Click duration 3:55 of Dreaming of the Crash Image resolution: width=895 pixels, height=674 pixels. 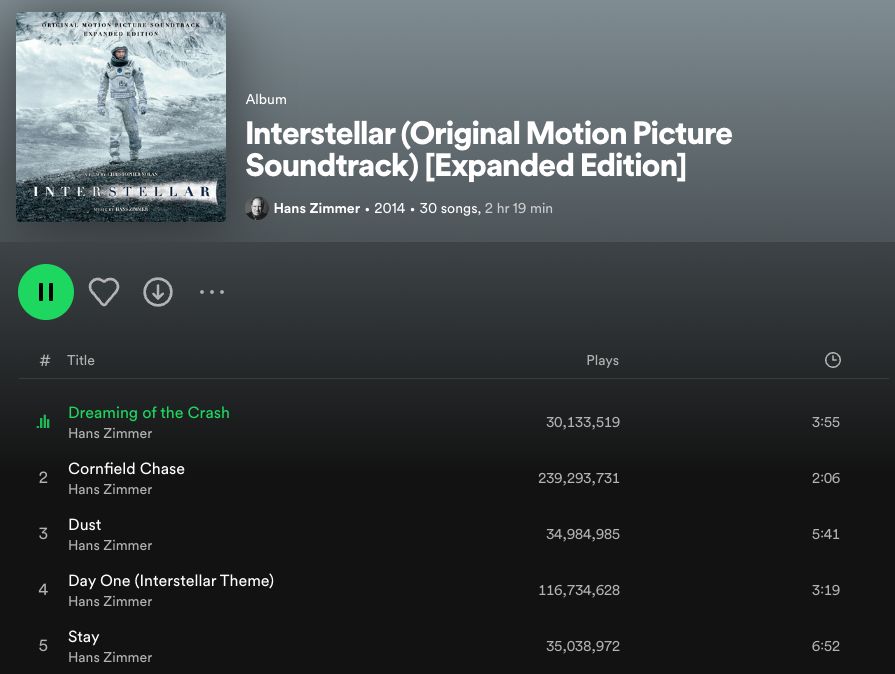pos(825,422)
